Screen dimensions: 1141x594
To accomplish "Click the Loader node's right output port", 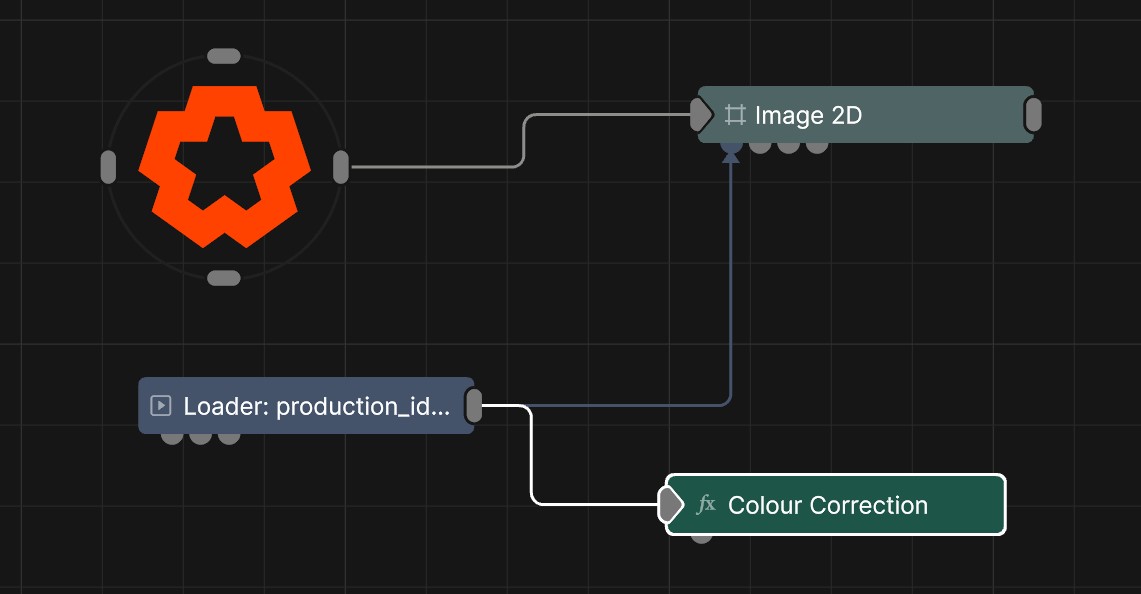I will [x=474, y=406].
